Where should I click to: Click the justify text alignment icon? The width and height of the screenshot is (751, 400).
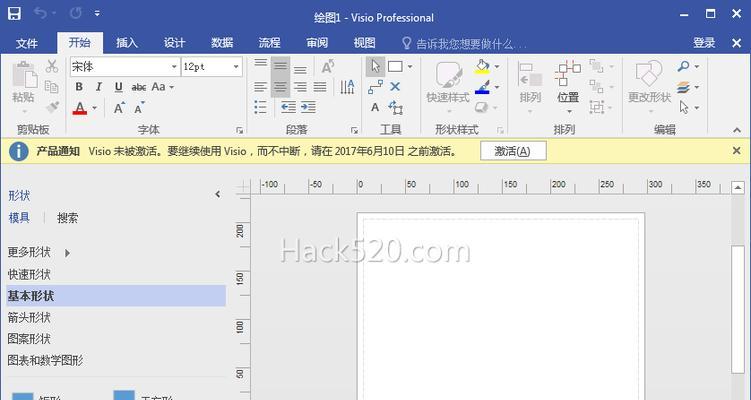pos(320,87)
